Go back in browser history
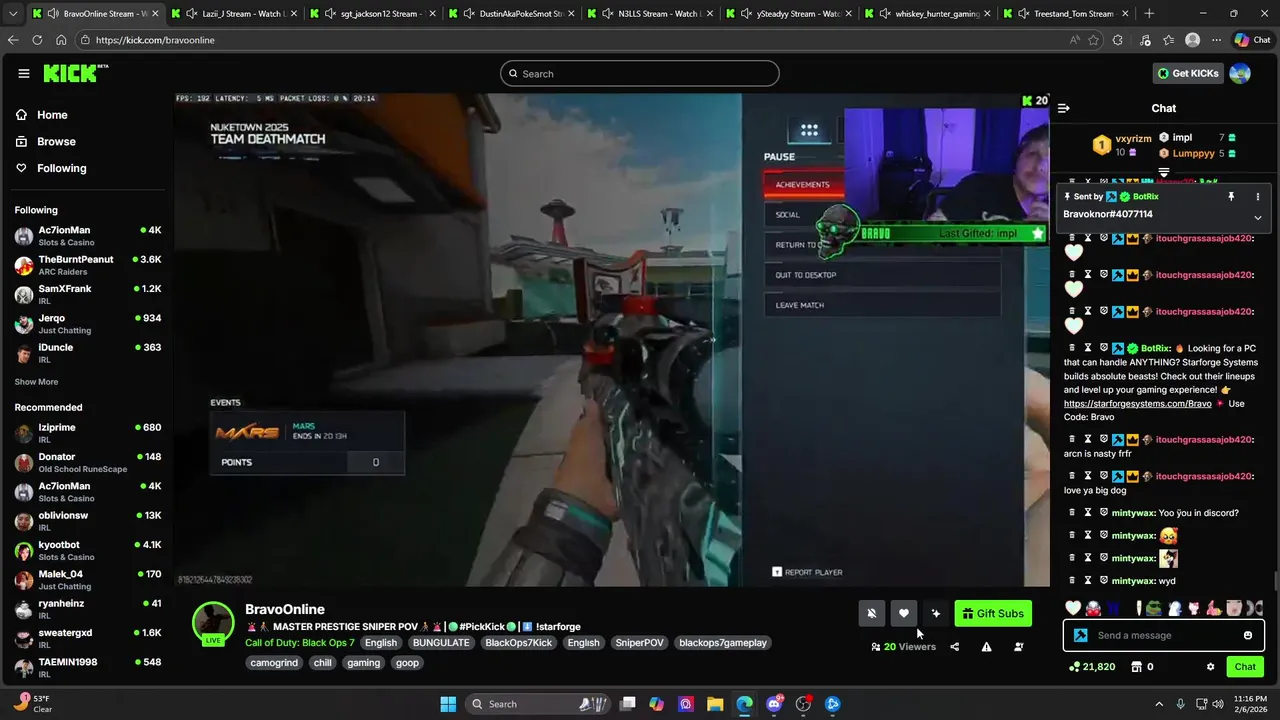This screenshot has height=720, width=1280. coord(13,40)
